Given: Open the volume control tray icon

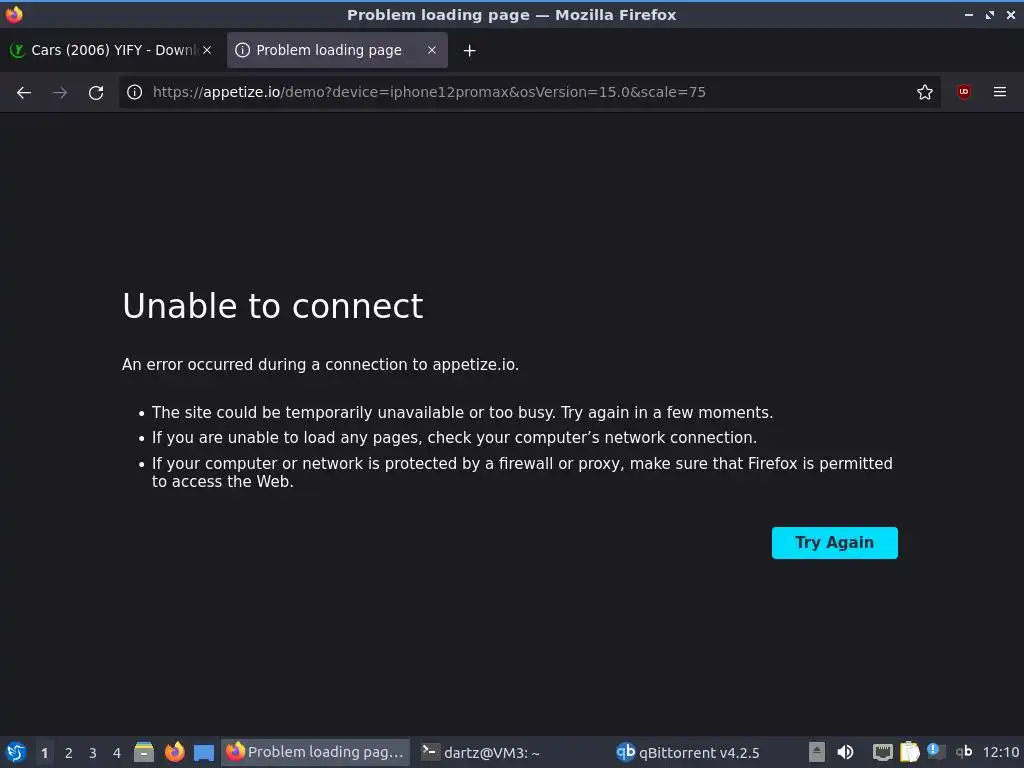Looking at the screenshot, I should pos(845,752).
